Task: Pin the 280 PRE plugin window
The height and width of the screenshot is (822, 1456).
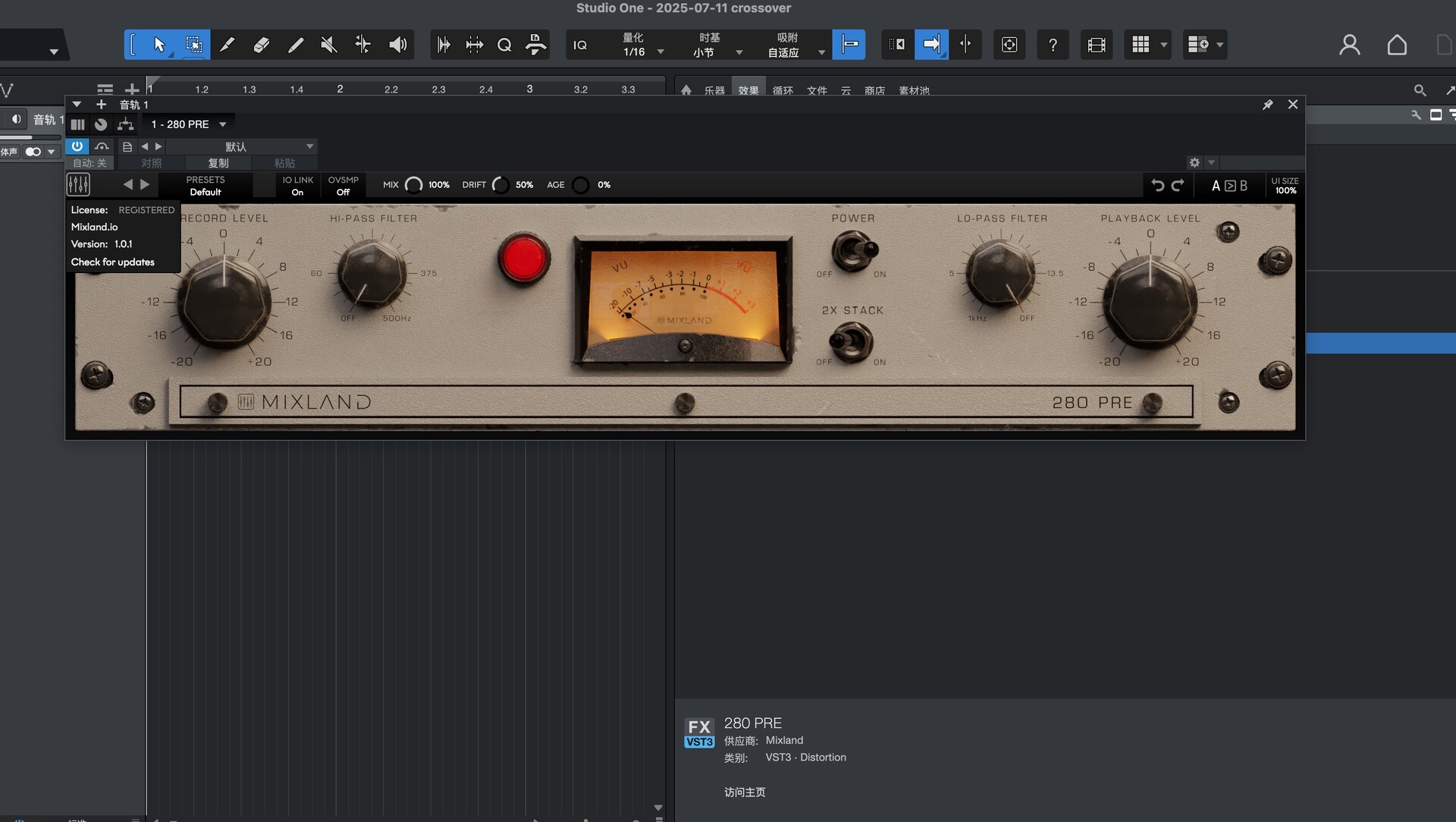Action: (1267, 105)
